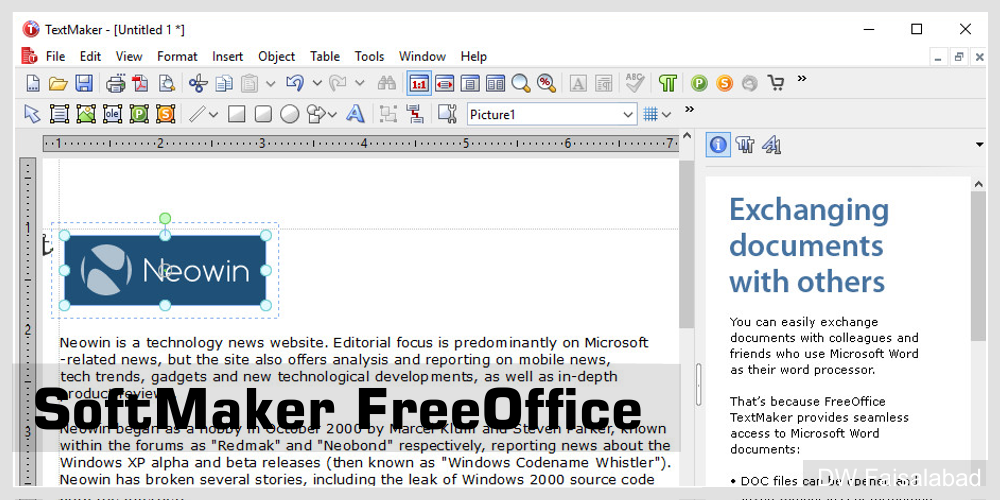The height and width of the screenshot is (500, 1000).
Task: Copy the selection with the Copy icon
Action: [x=224, y=83]
